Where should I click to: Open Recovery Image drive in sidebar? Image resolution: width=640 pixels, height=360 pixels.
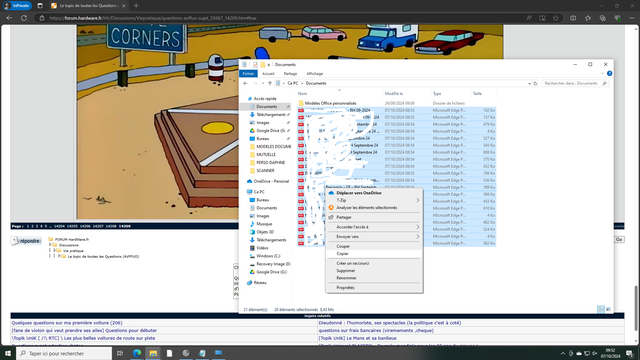coord(273,264)
